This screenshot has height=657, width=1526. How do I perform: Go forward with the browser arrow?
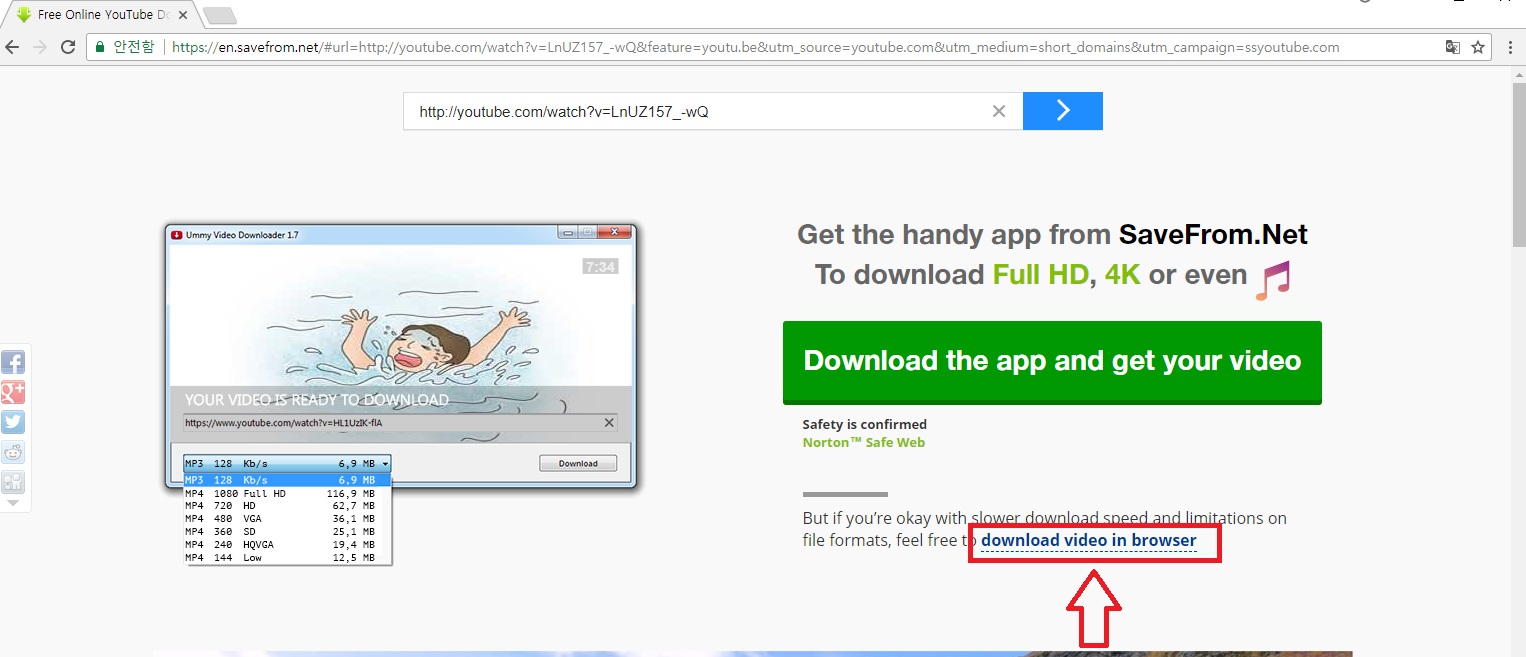tap(40, 47)
